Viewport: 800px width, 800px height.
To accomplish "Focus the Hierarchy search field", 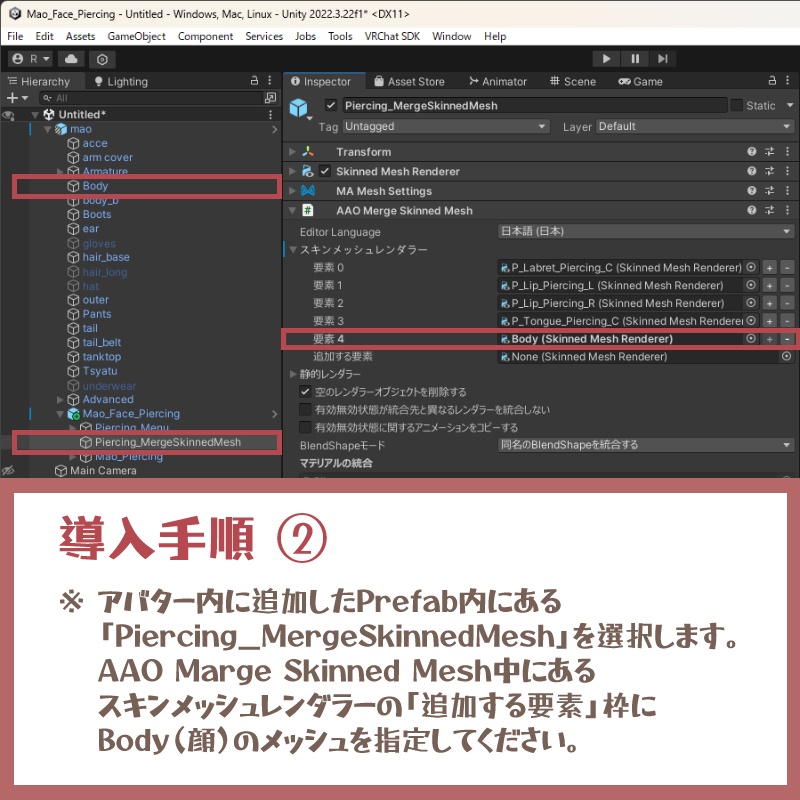I will [x=151, y=98].
